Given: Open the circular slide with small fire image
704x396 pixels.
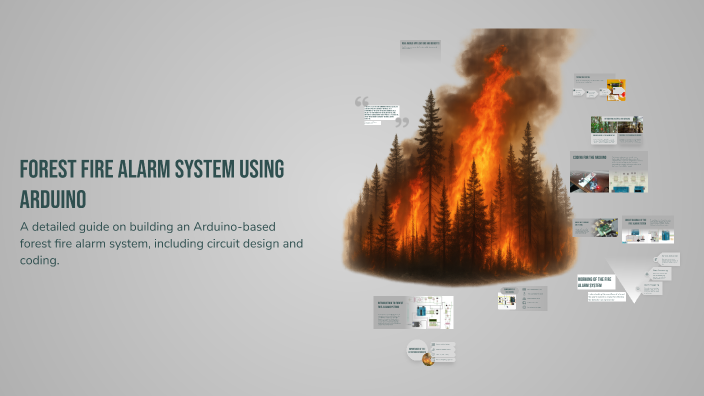Looking at the screenshot, I should pos(431,352).
